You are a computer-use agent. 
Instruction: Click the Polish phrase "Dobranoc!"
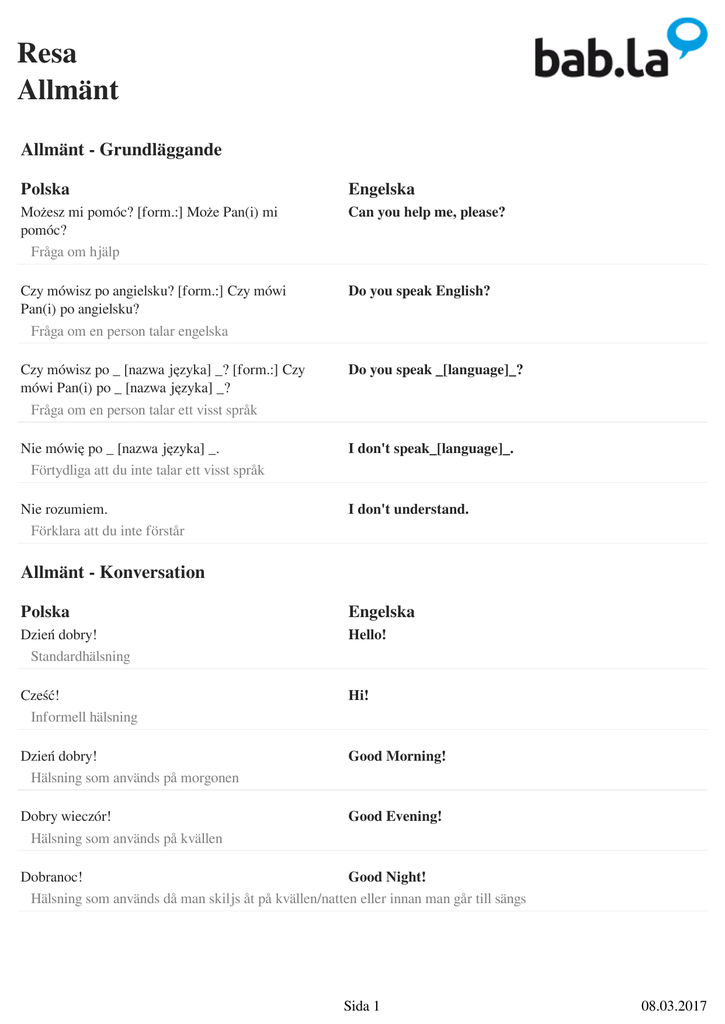pos(51,877)
